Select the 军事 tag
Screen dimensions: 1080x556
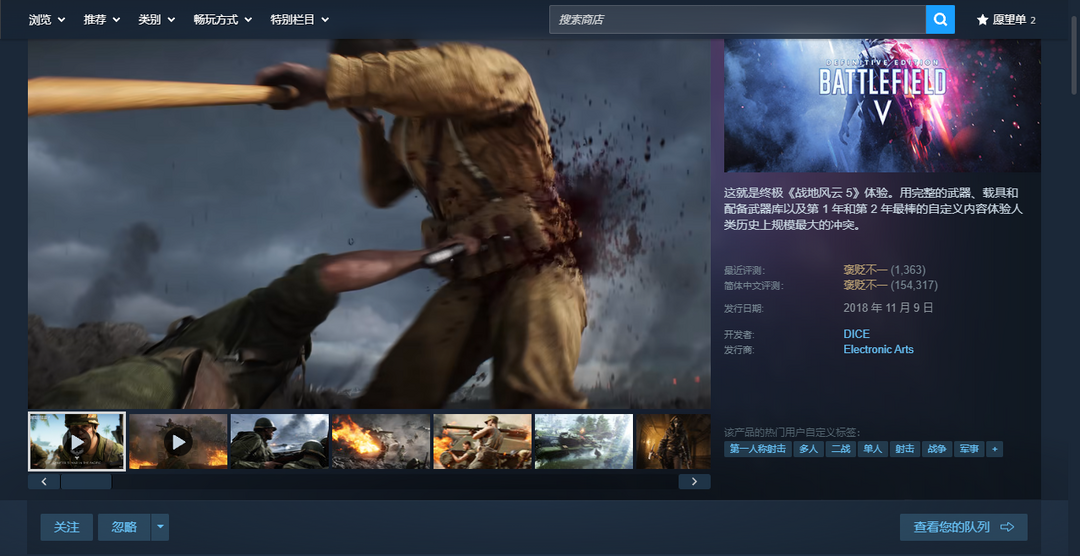969,449
